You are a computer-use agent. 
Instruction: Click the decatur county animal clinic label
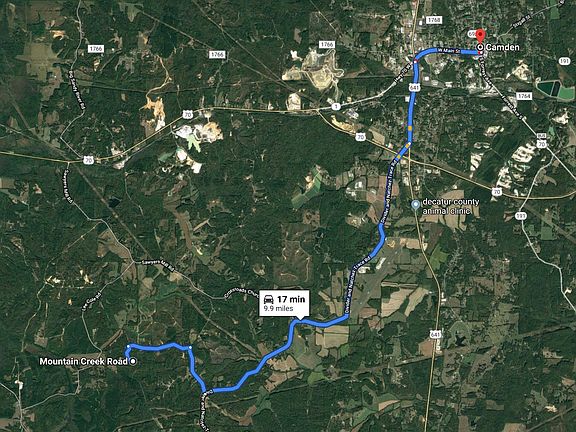tap(451, 206)
